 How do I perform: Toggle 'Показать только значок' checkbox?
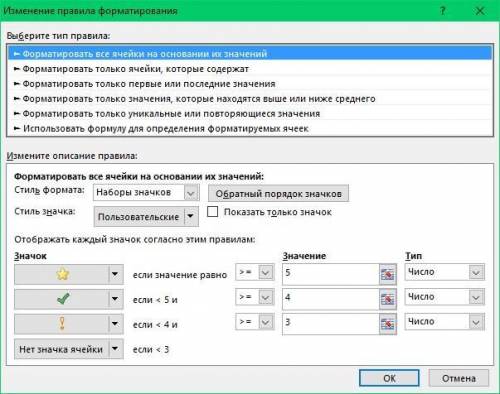pos(212,212)
